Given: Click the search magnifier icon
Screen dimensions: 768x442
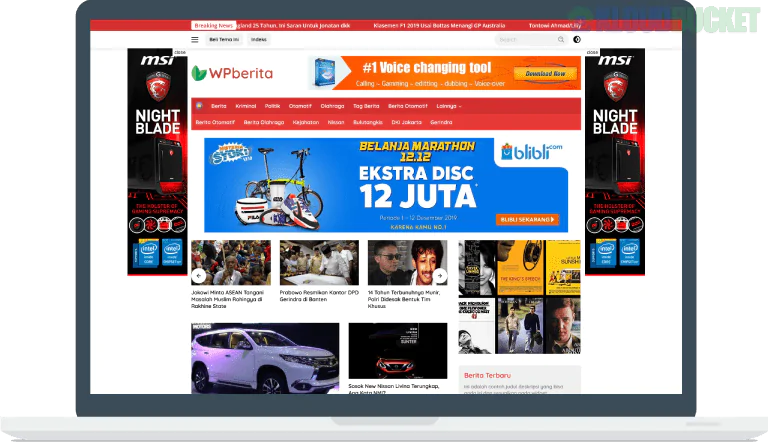Looking at the screenshot, I should click(x=561, y=40).
